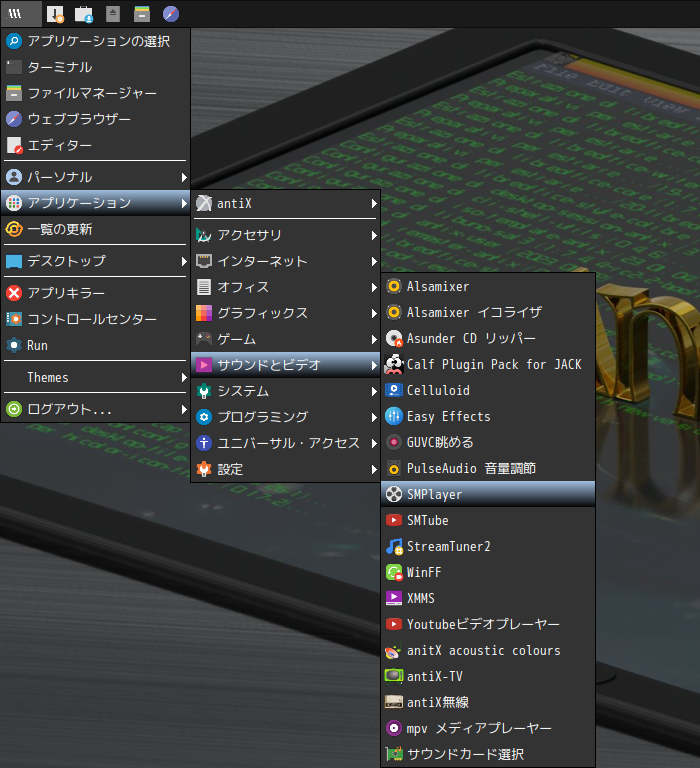Viewport: 700px width, 768px height.
Task: Open the プログラミング category
Action: [286, 417]
